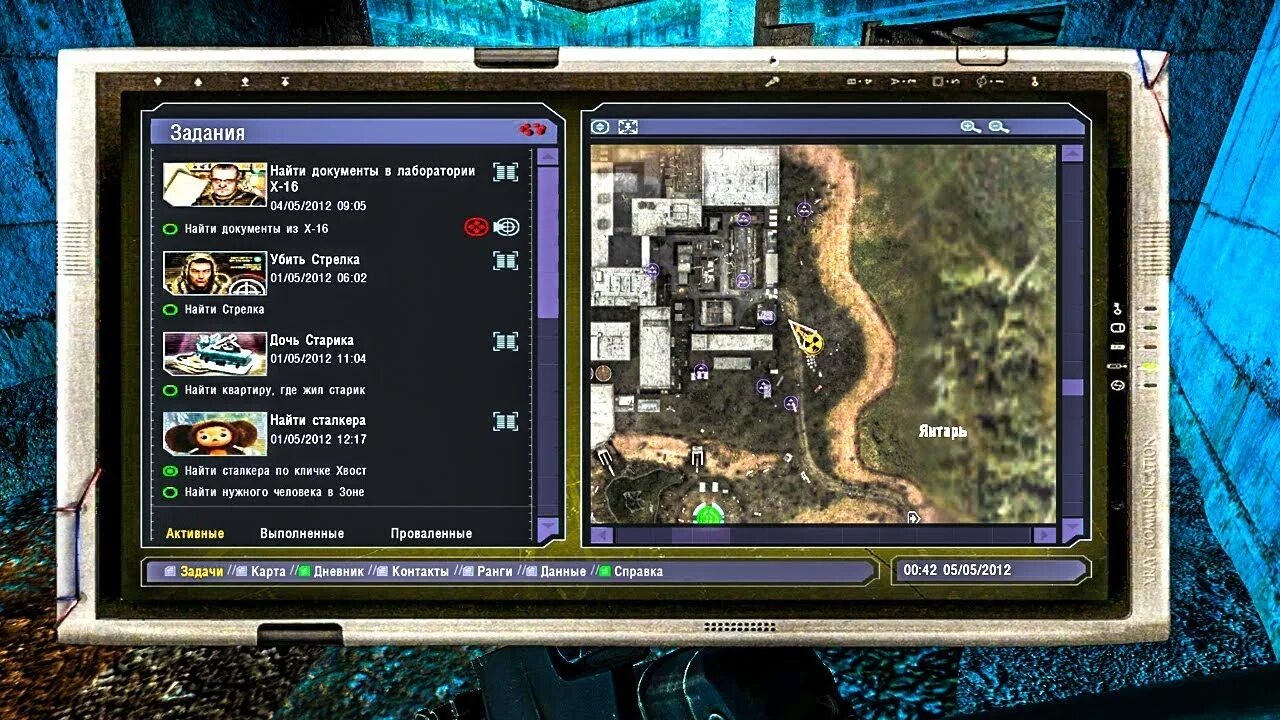Viewport: 1280px width, 720px height.
Task: Click the map horizontal scroll-left arrow
Action: tap(601, 536)
